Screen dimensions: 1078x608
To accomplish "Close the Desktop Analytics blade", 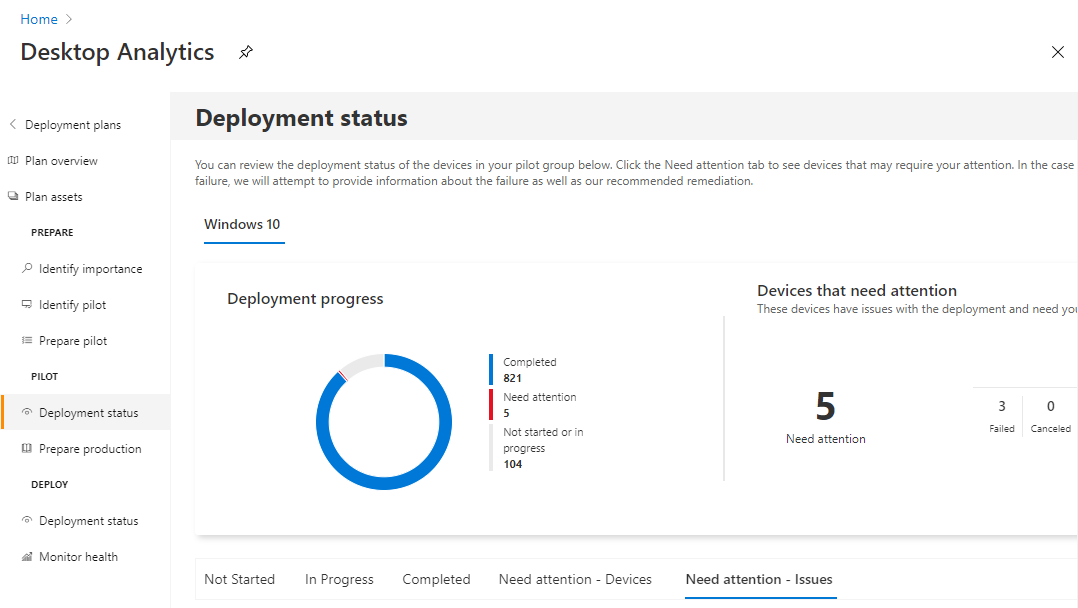I will [1057, 52].
